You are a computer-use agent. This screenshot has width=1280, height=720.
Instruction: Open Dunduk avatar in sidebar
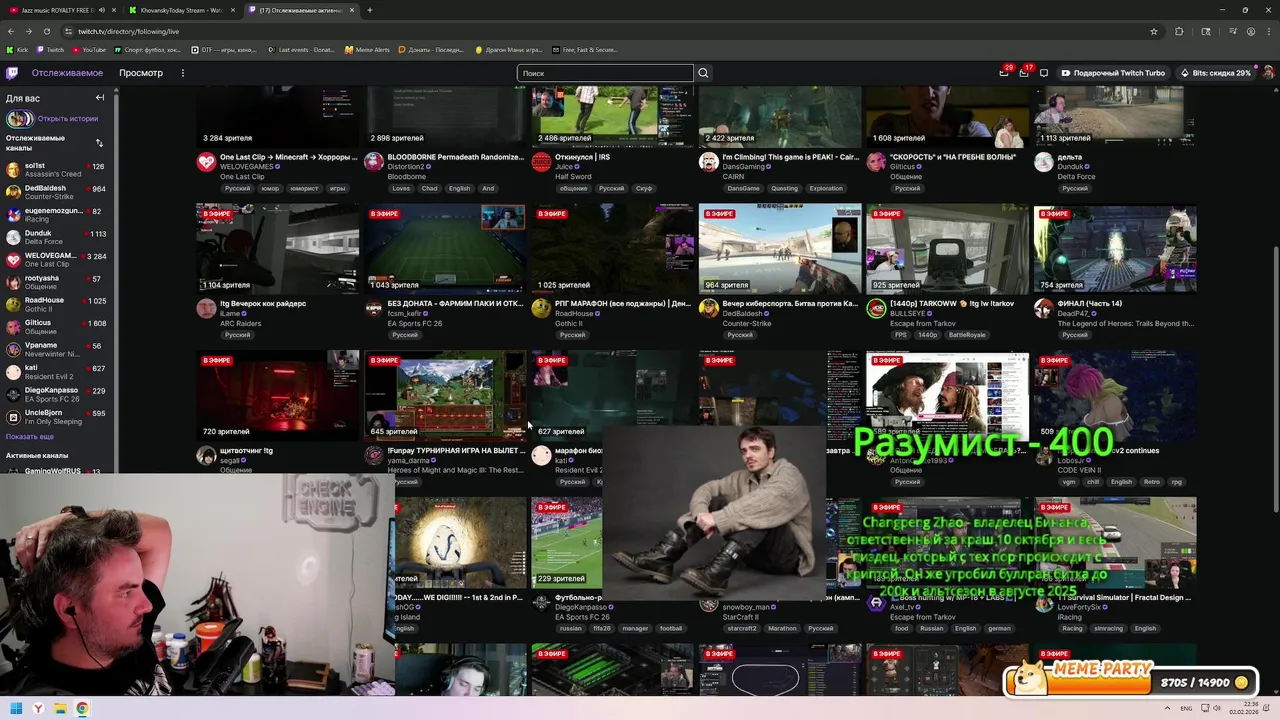(x=13, y=237)
